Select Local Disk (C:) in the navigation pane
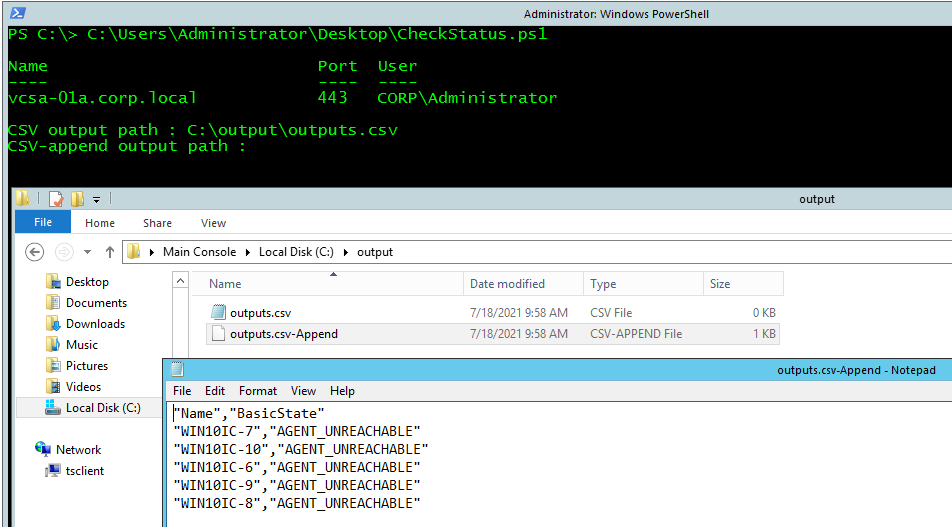Image resolution: width=952 pixels, height=527 pixels. tap(103, 407)
